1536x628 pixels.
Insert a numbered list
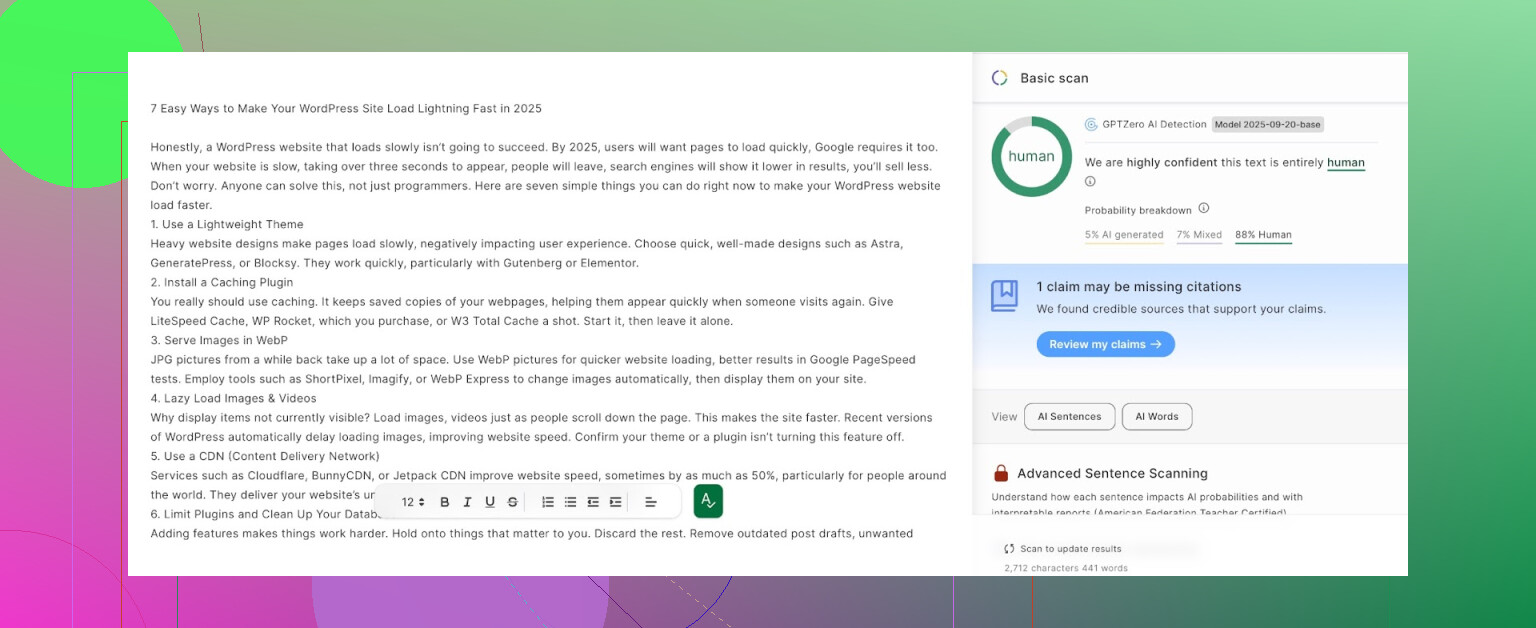(x=548, y=502)
